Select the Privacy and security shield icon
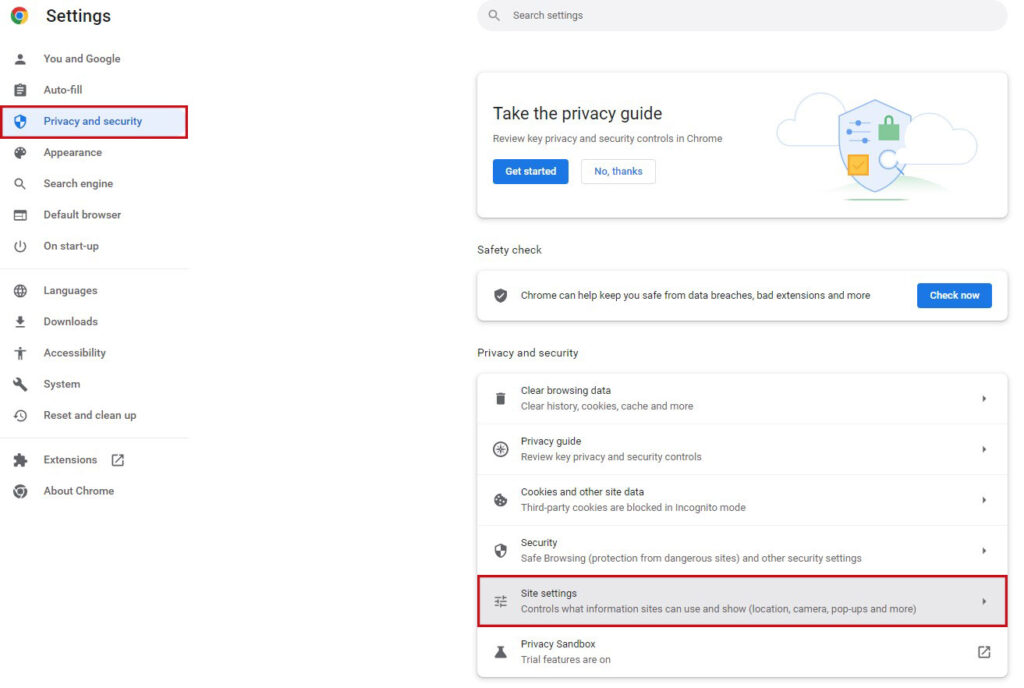Image resolution: width=1024 pixels, height=688 pixels. [19, 121]
